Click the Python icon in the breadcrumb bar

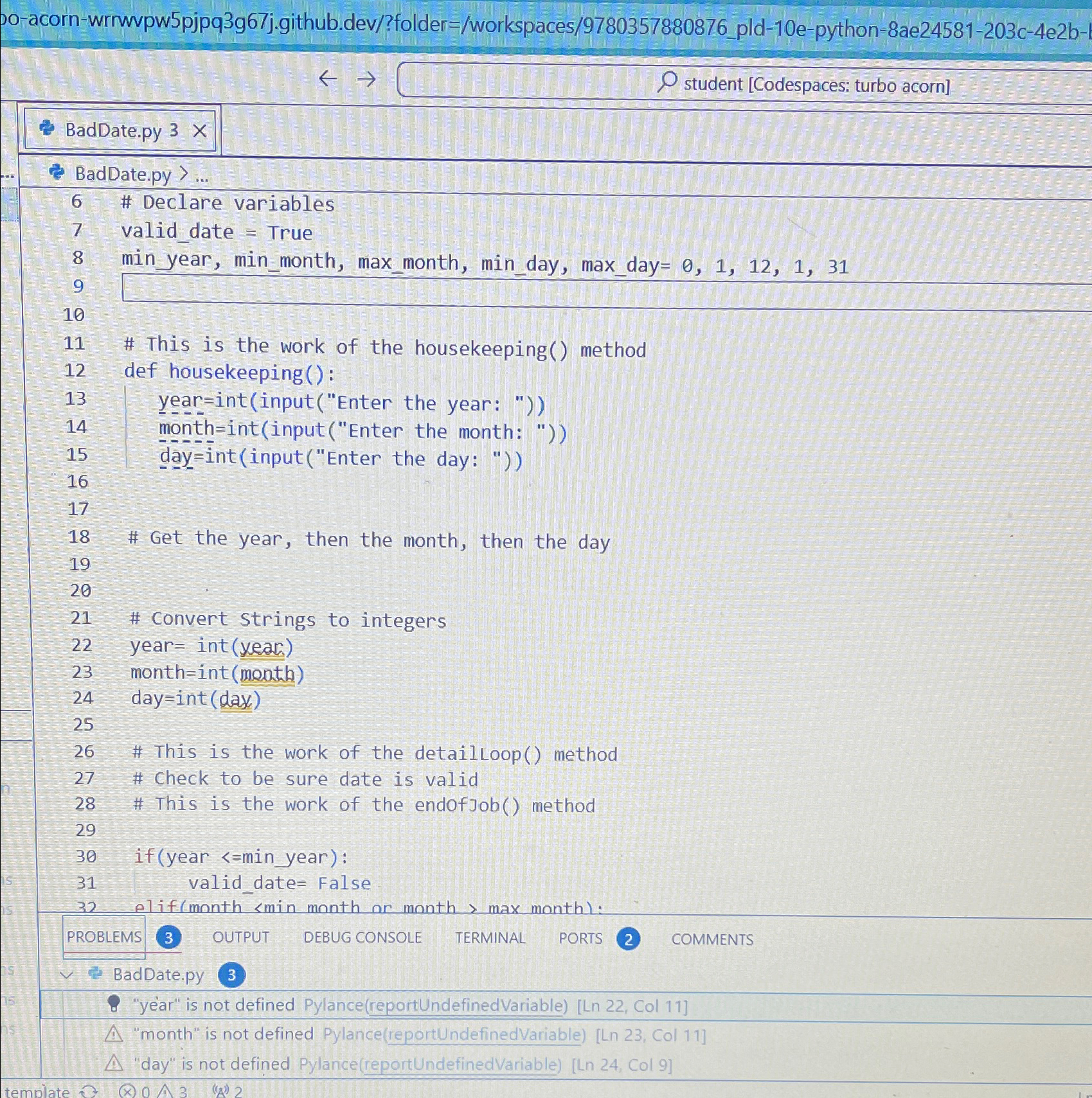coord(56,173)
